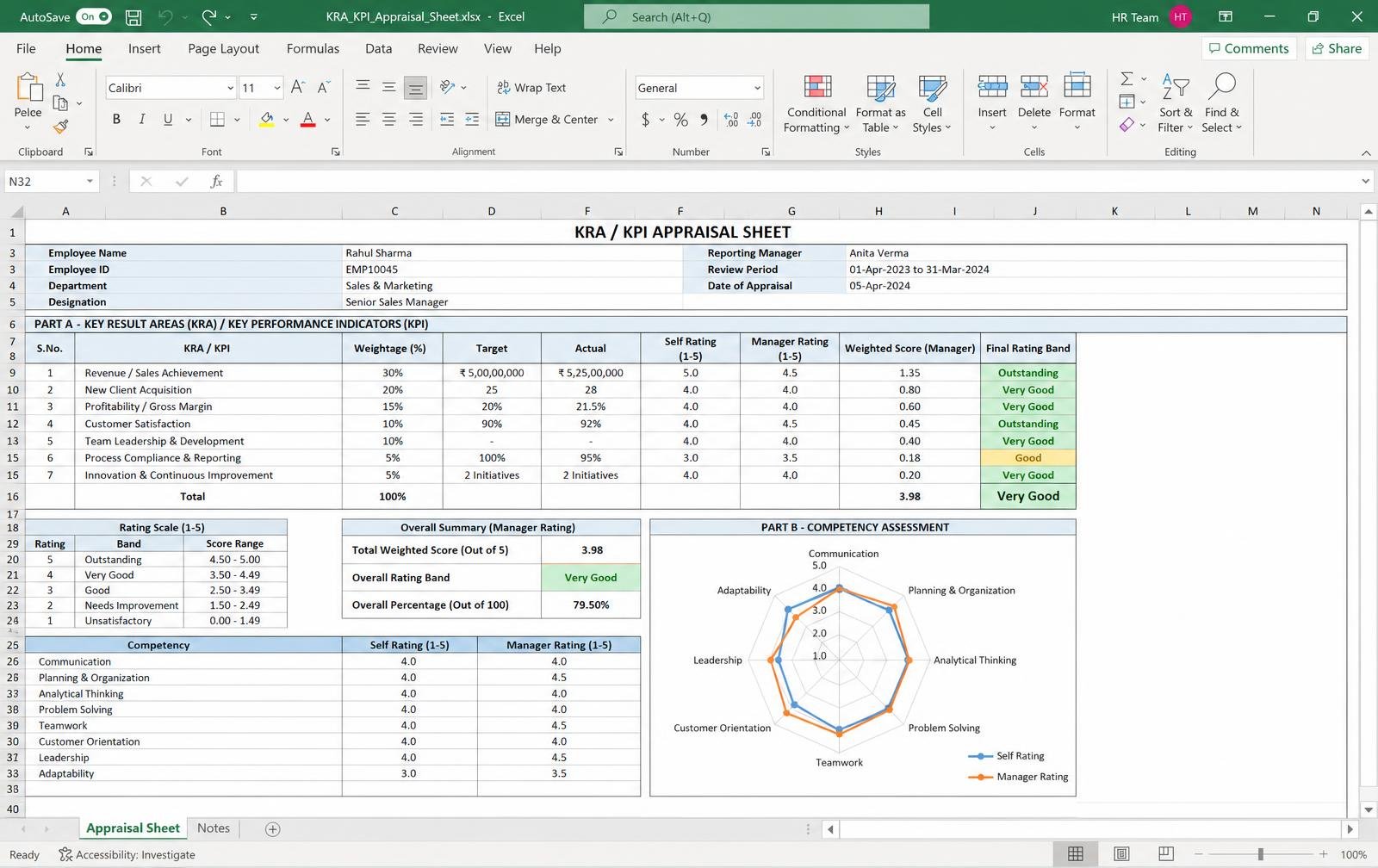Viewport: 1378px width, 868px height.
Task: Click the AutoSum sigma icon
Action: pyautogui.click(x=1126, y=78)
